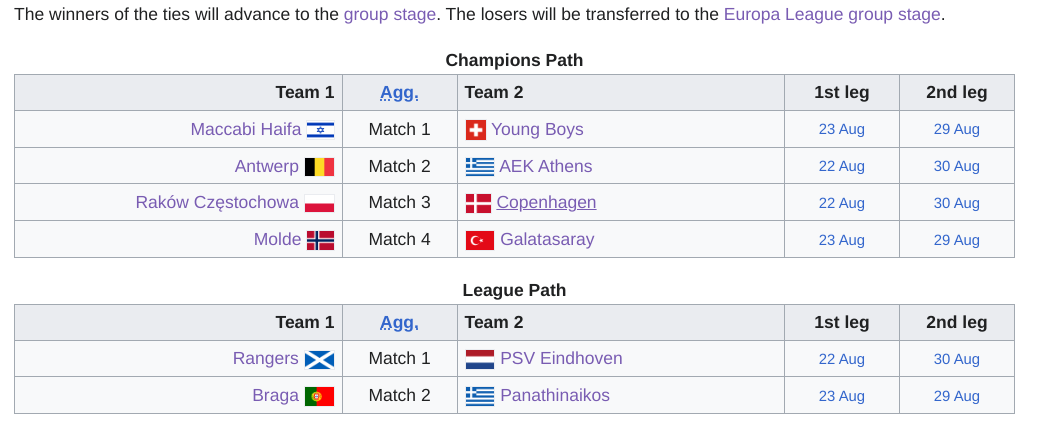Screen dimensions: 1047x424
Task: Click the Israel flag beside Maccabi Haifa
Action: [x=321, y=130]
